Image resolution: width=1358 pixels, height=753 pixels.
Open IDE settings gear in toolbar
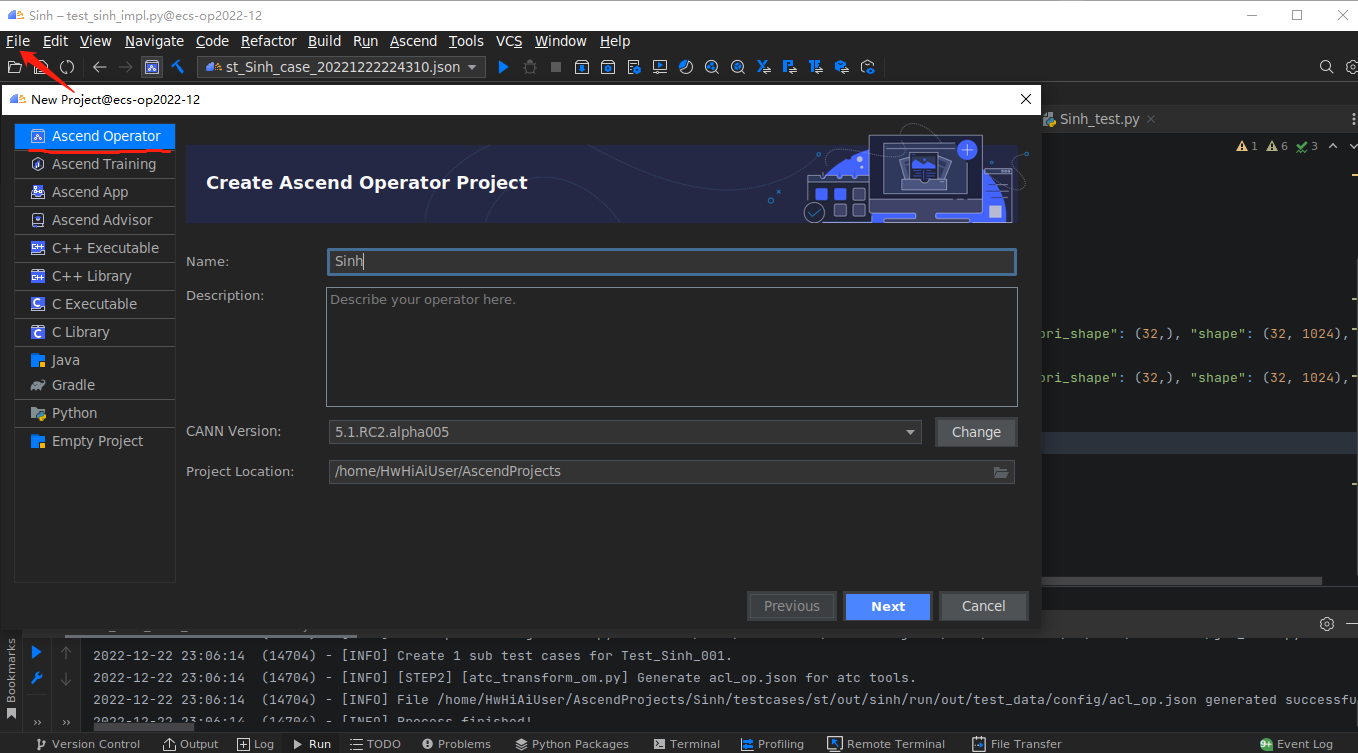1350,67
